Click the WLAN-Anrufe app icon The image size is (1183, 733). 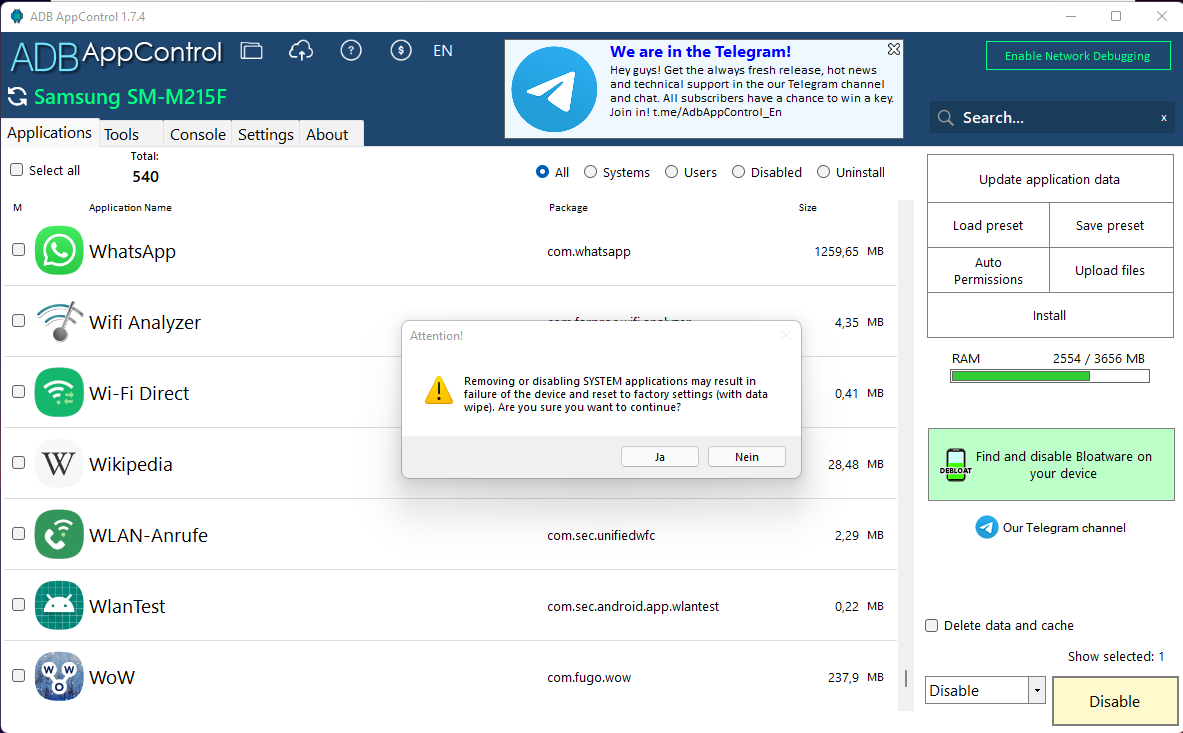[x=59, y=534]
